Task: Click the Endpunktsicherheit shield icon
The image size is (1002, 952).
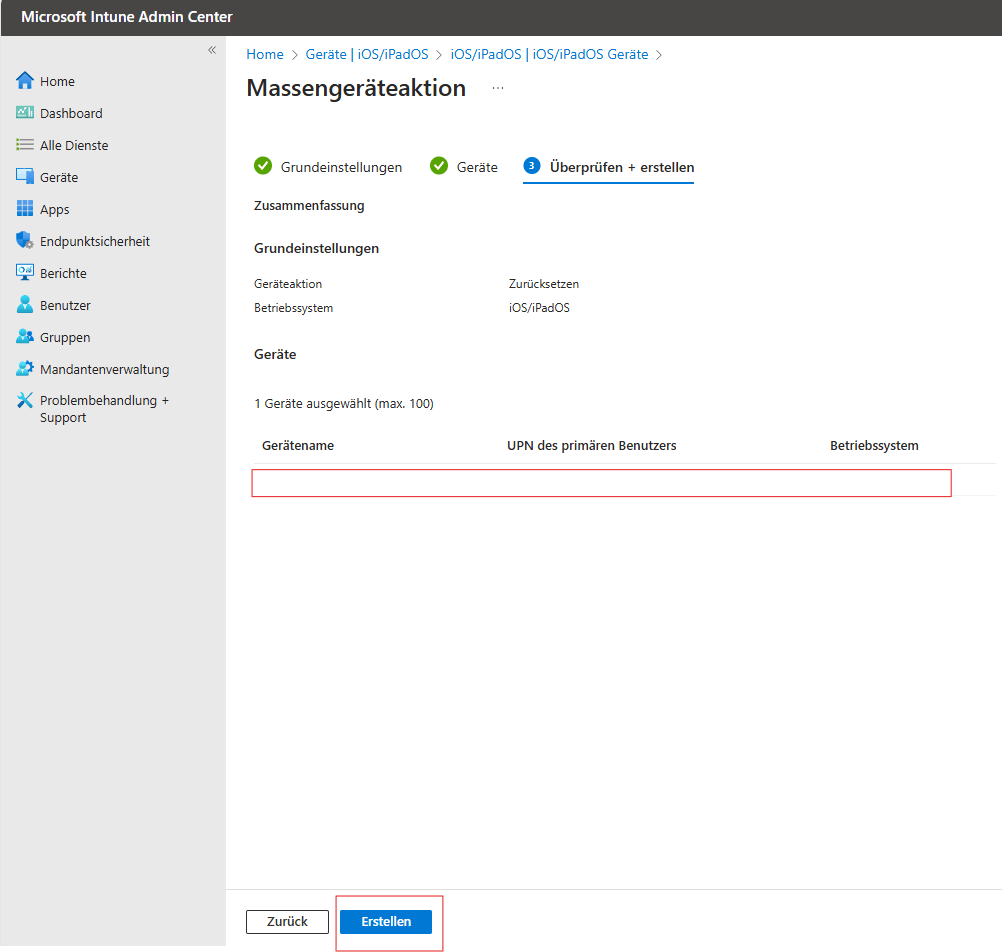Action: 25,240
